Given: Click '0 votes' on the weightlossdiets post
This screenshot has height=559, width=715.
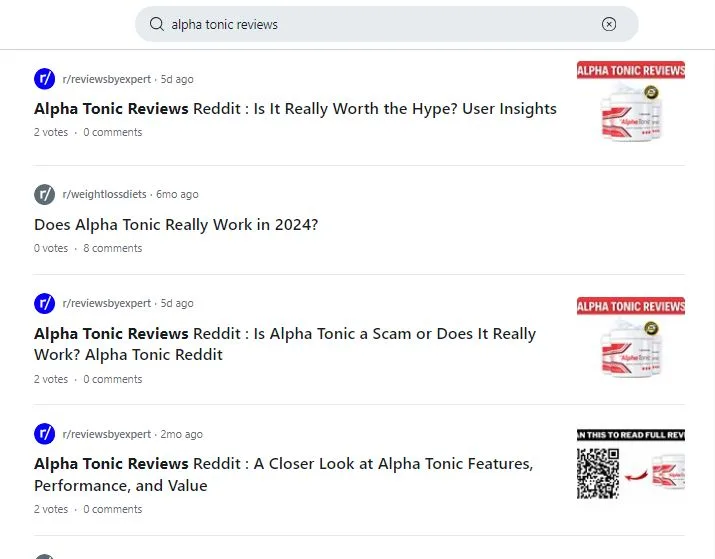Looking at the screenshot, I should [51, 248].
